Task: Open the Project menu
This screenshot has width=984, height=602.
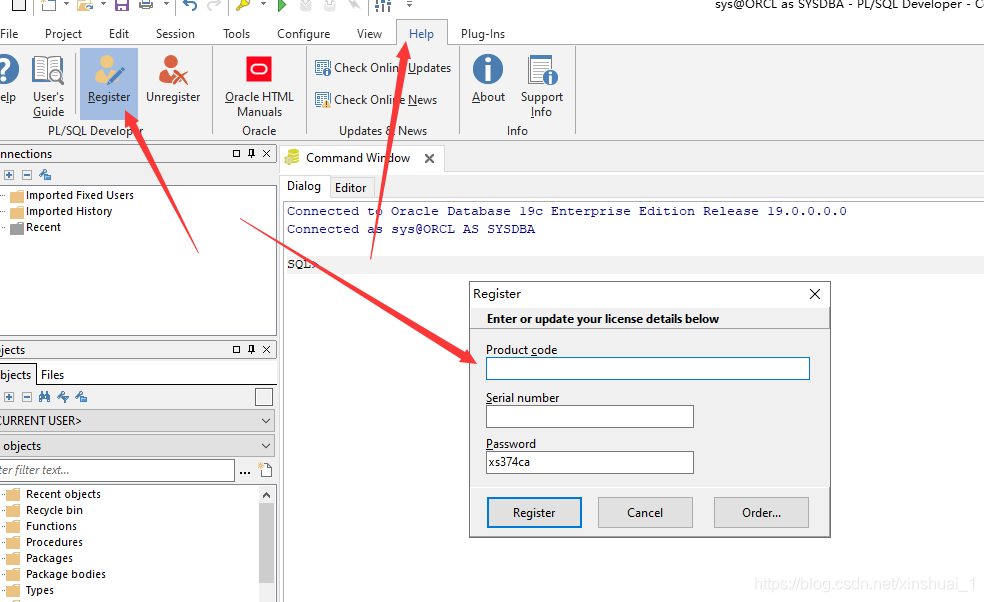Action: click(63, 34)
